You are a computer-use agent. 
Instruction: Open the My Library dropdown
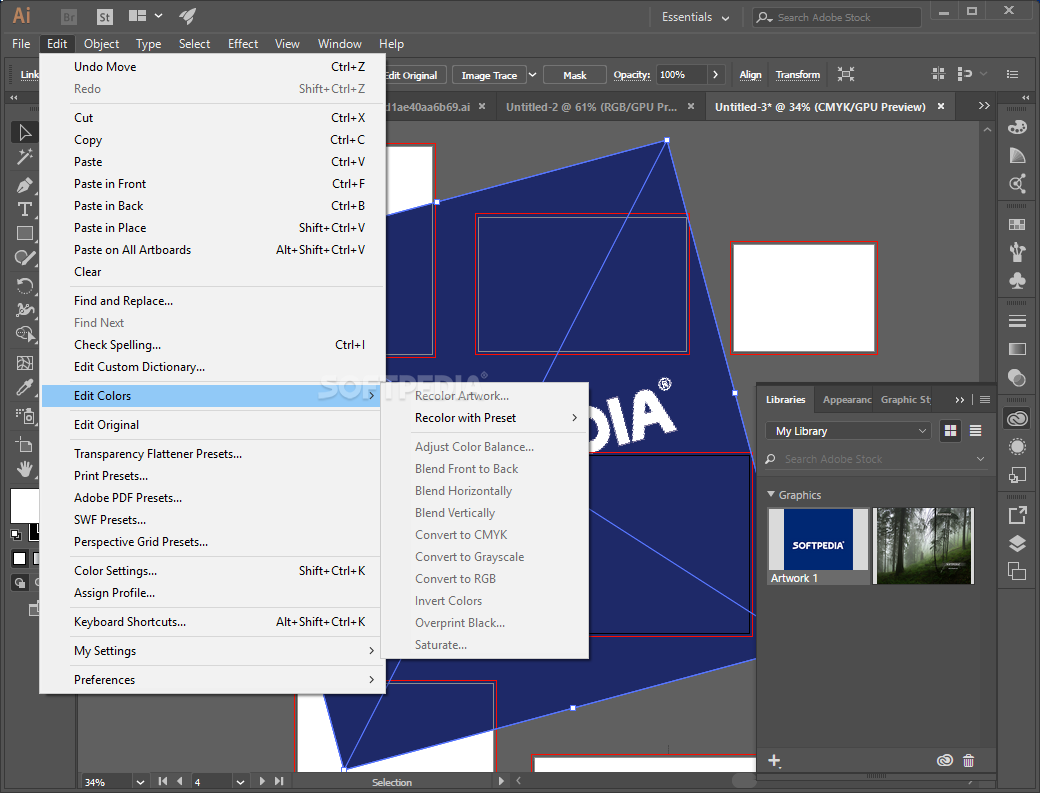click(x=848, y=431)
